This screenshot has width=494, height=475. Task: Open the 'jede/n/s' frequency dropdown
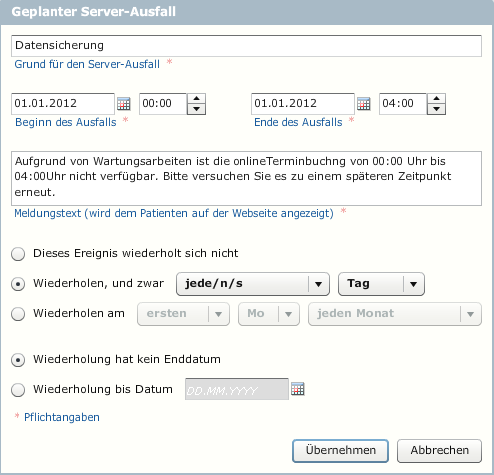pos(253,284)
